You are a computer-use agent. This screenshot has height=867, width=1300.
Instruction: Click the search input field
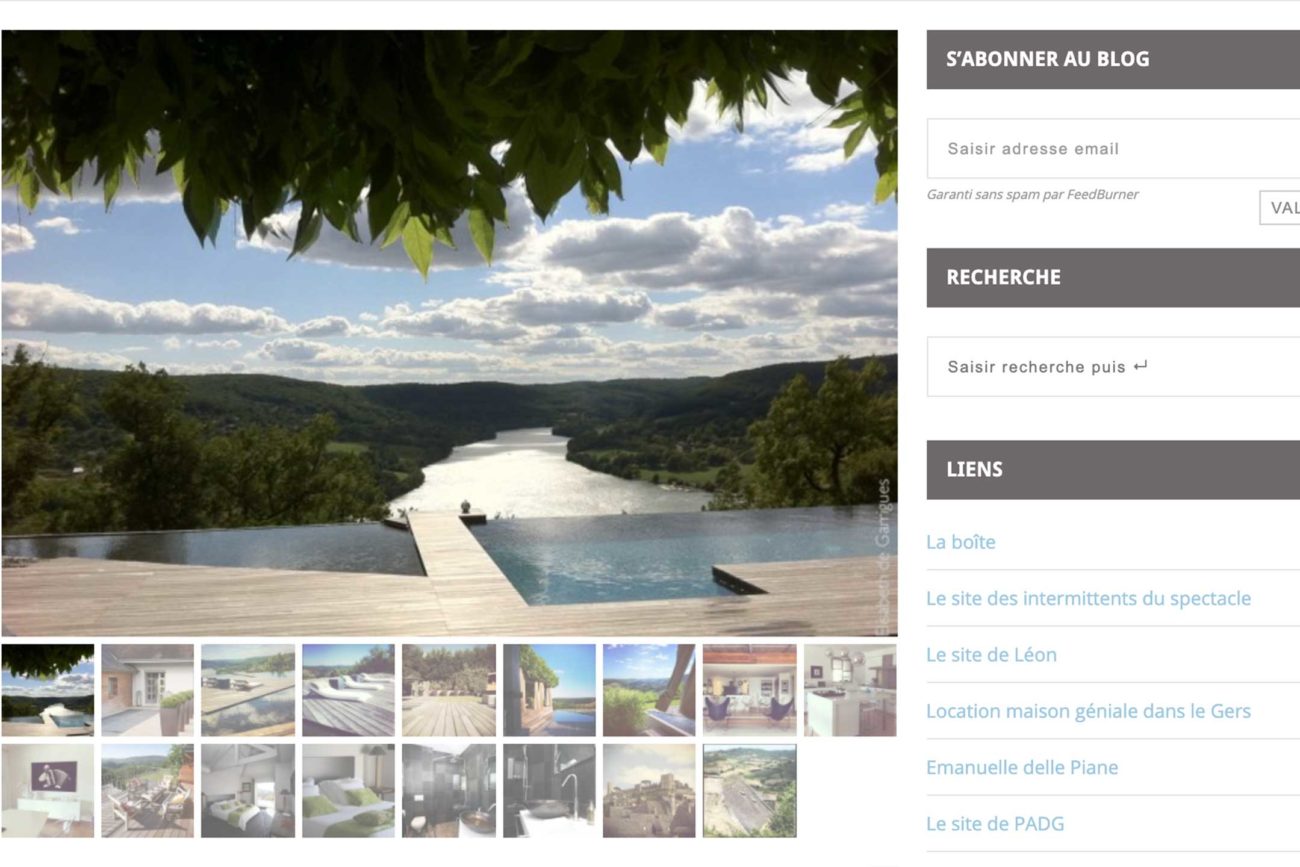[x=1113, y=367]
